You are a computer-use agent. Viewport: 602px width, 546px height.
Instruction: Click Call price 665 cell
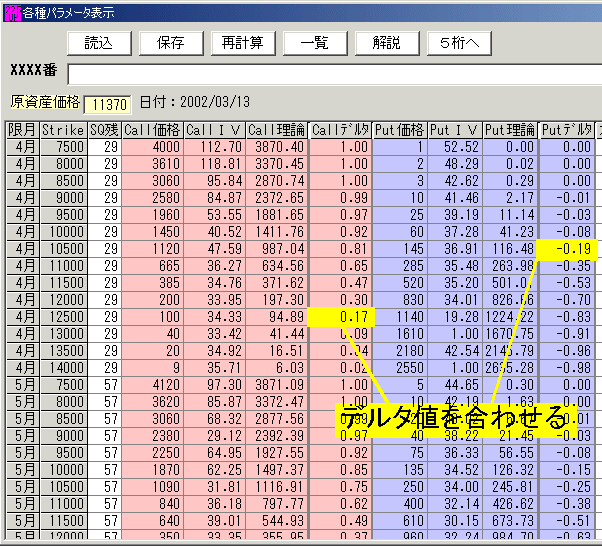[x=152, y=266]
